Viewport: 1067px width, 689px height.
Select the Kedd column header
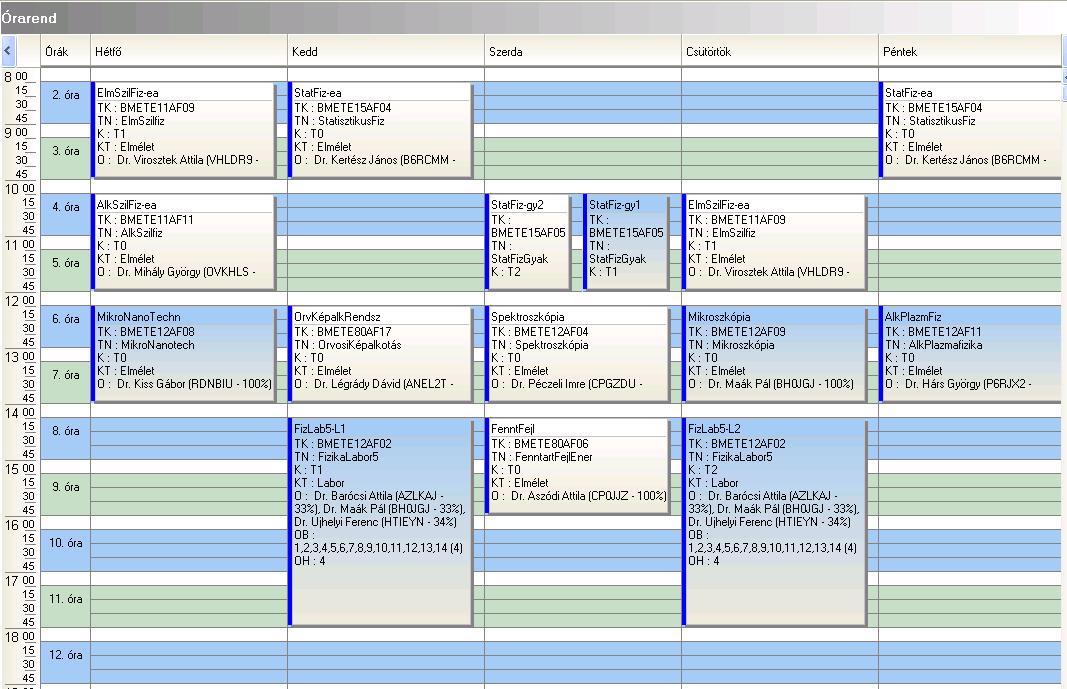click(x=385, y=51)
